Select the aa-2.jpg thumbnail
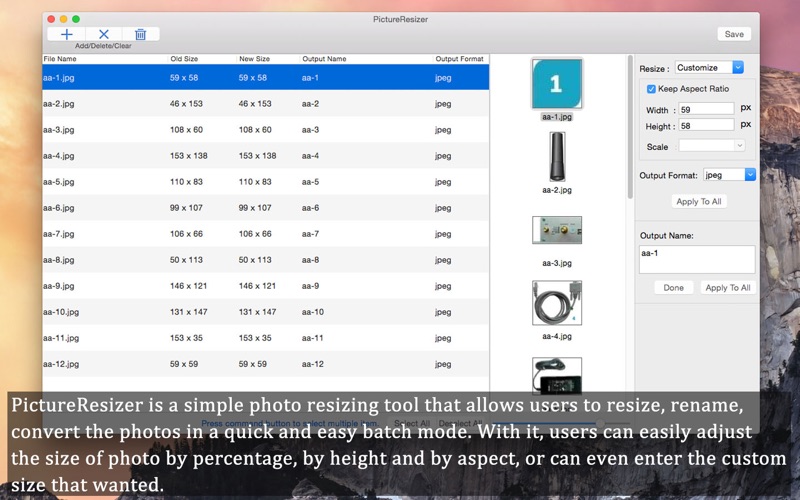800x500 pixels. tap(557, 157)
